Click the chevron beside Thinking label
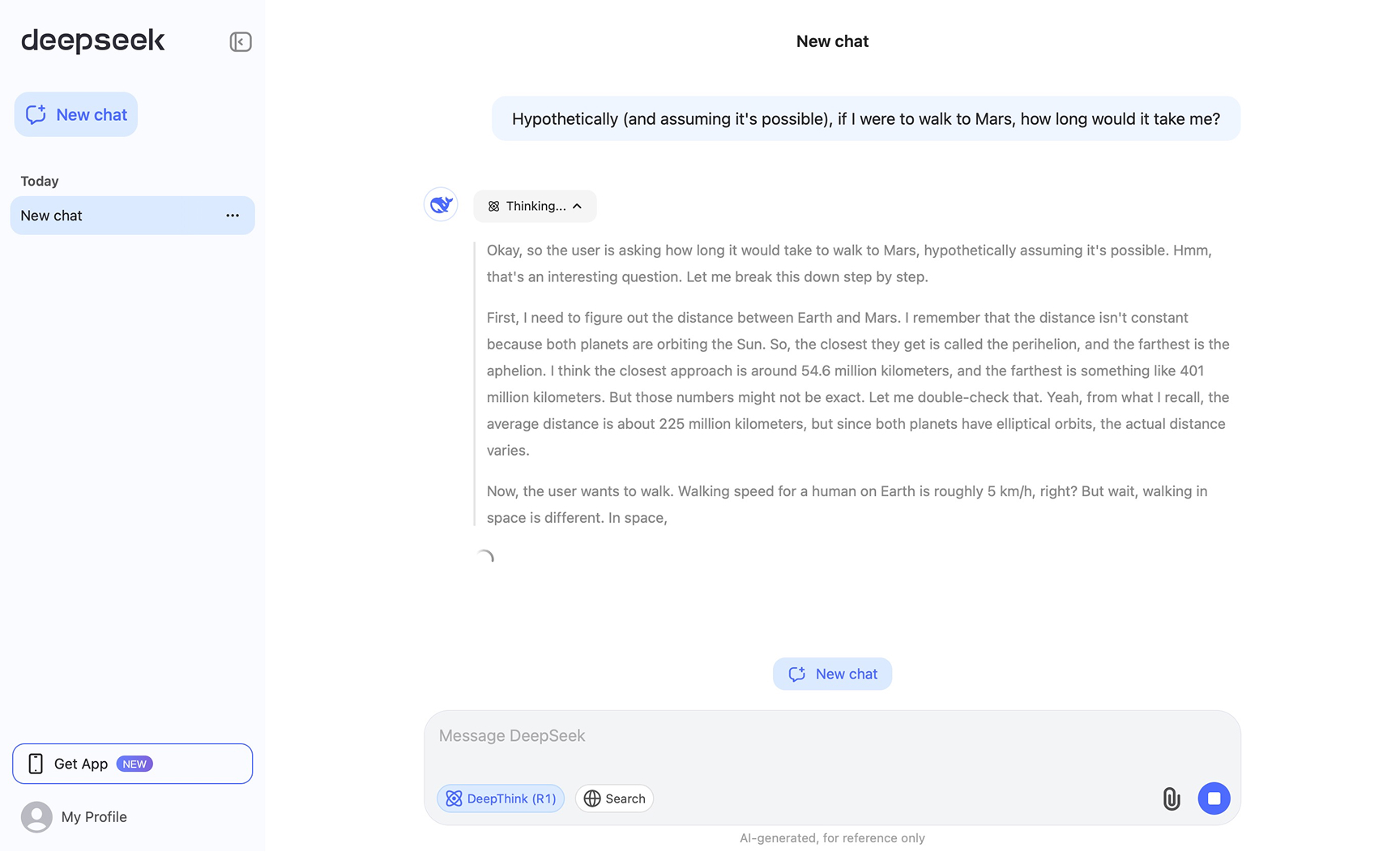 tap(577, 206)
